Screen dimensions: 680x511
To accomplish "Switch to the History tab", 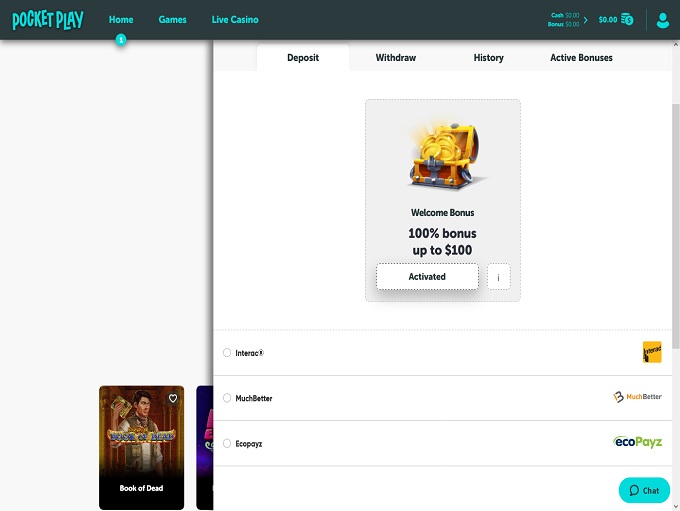I will 488,58.
